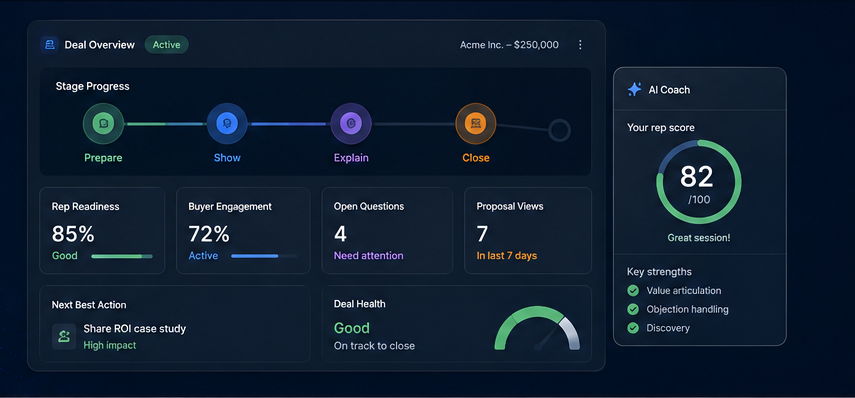This screenshot has height=398, width=855.
Task: Click the Value articulation green checkmark
Action: pyautogui.click(x=633, y=291)
